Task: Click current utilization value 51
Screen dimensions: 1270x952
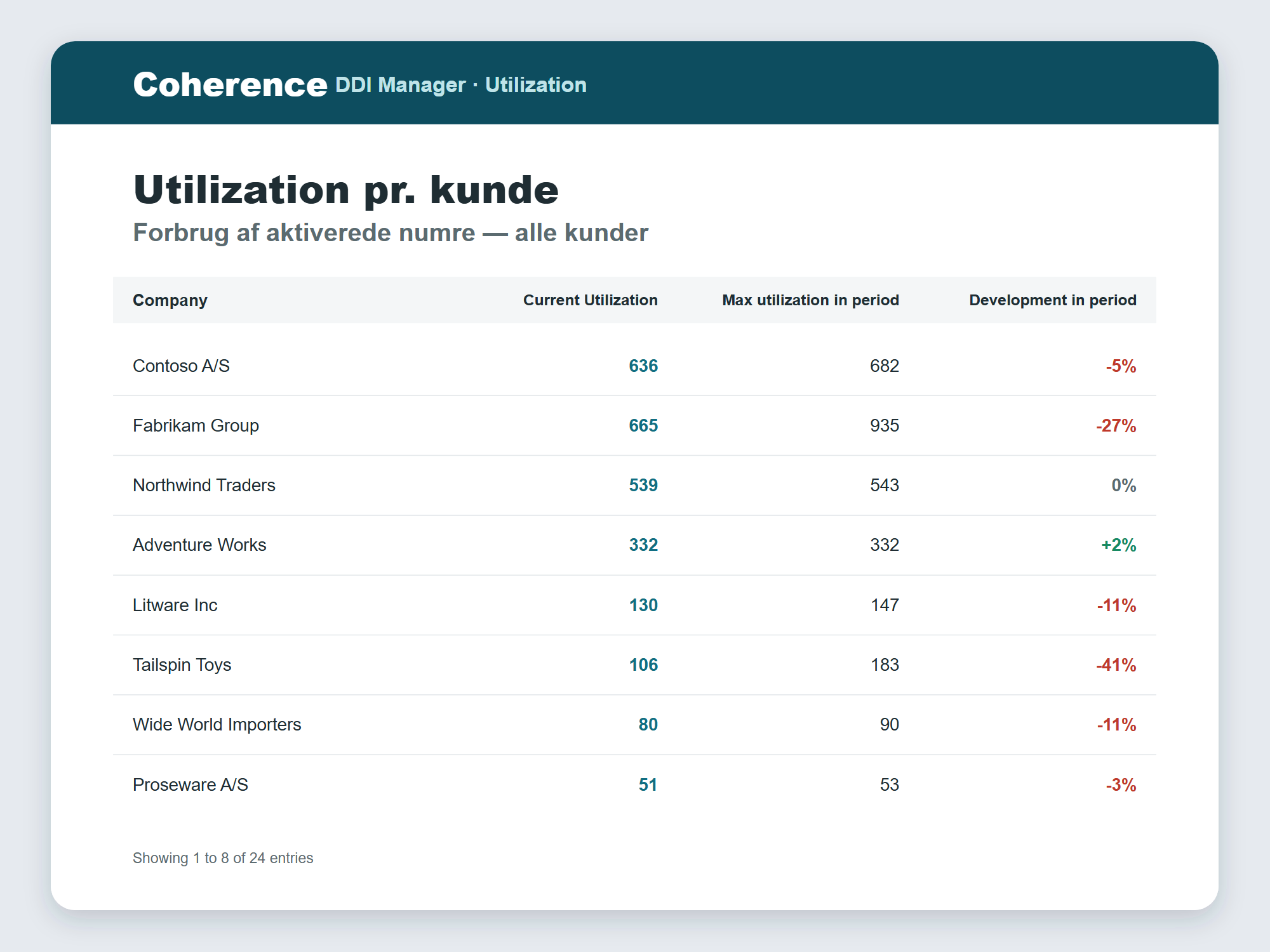Action: (x=648, y=785)
